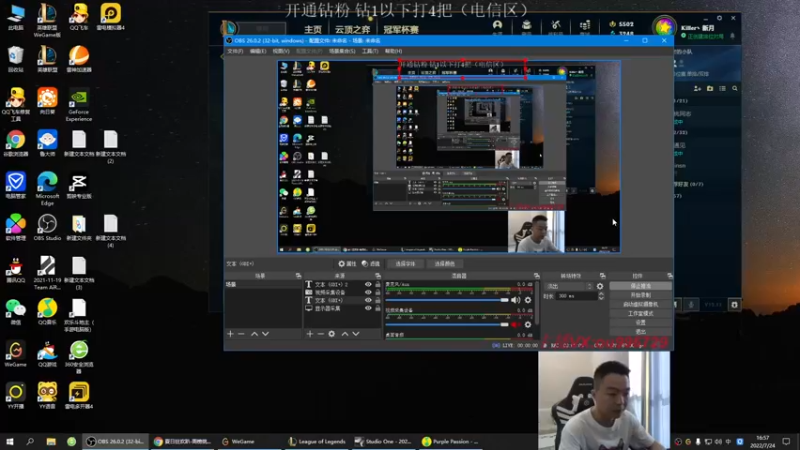Viewport: 800px width, 450px height.
Task: Pop out the Scenes dock icon
Action: 298,276
